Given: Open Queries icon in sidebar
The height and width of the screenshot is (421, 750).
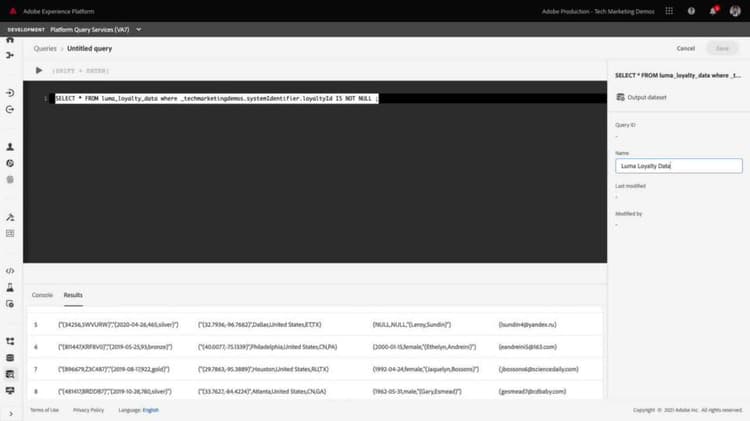Looking at the screenshot, I should [x=10, y=374].
